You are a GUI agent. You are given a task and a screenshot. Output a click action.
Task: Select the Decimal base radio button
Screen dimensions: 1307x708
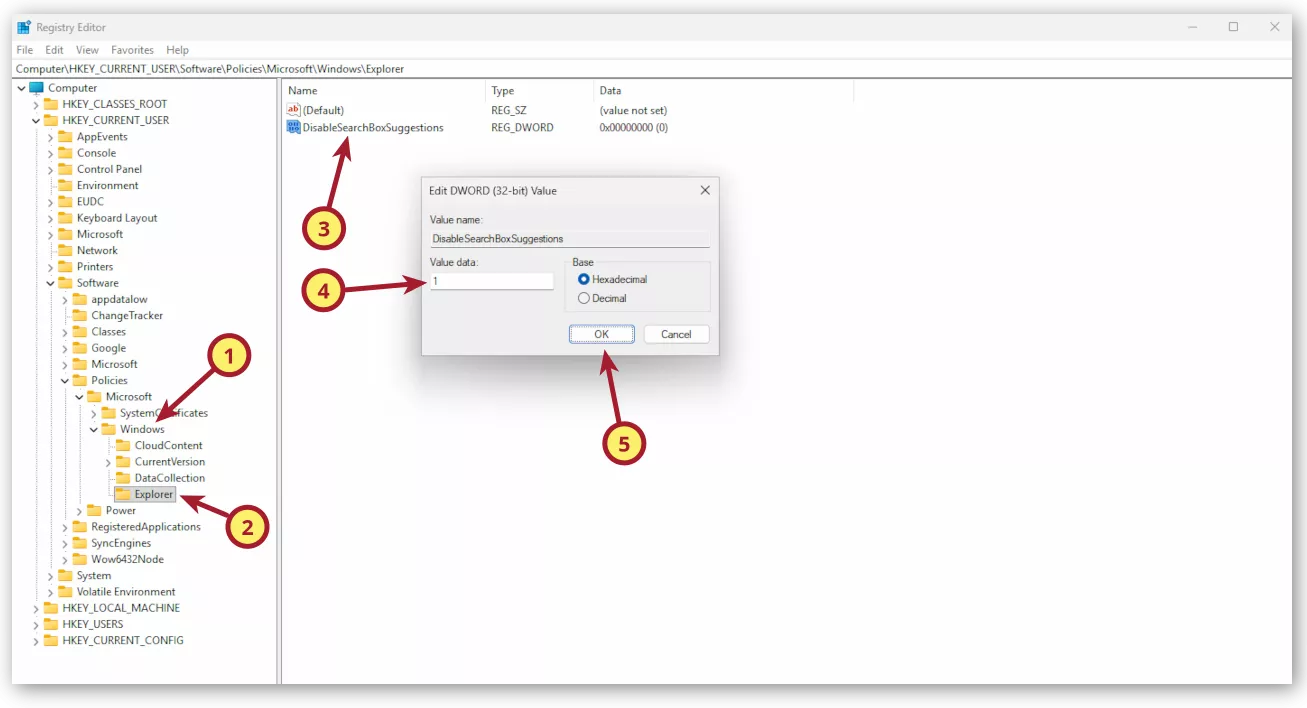pos(584,298)
